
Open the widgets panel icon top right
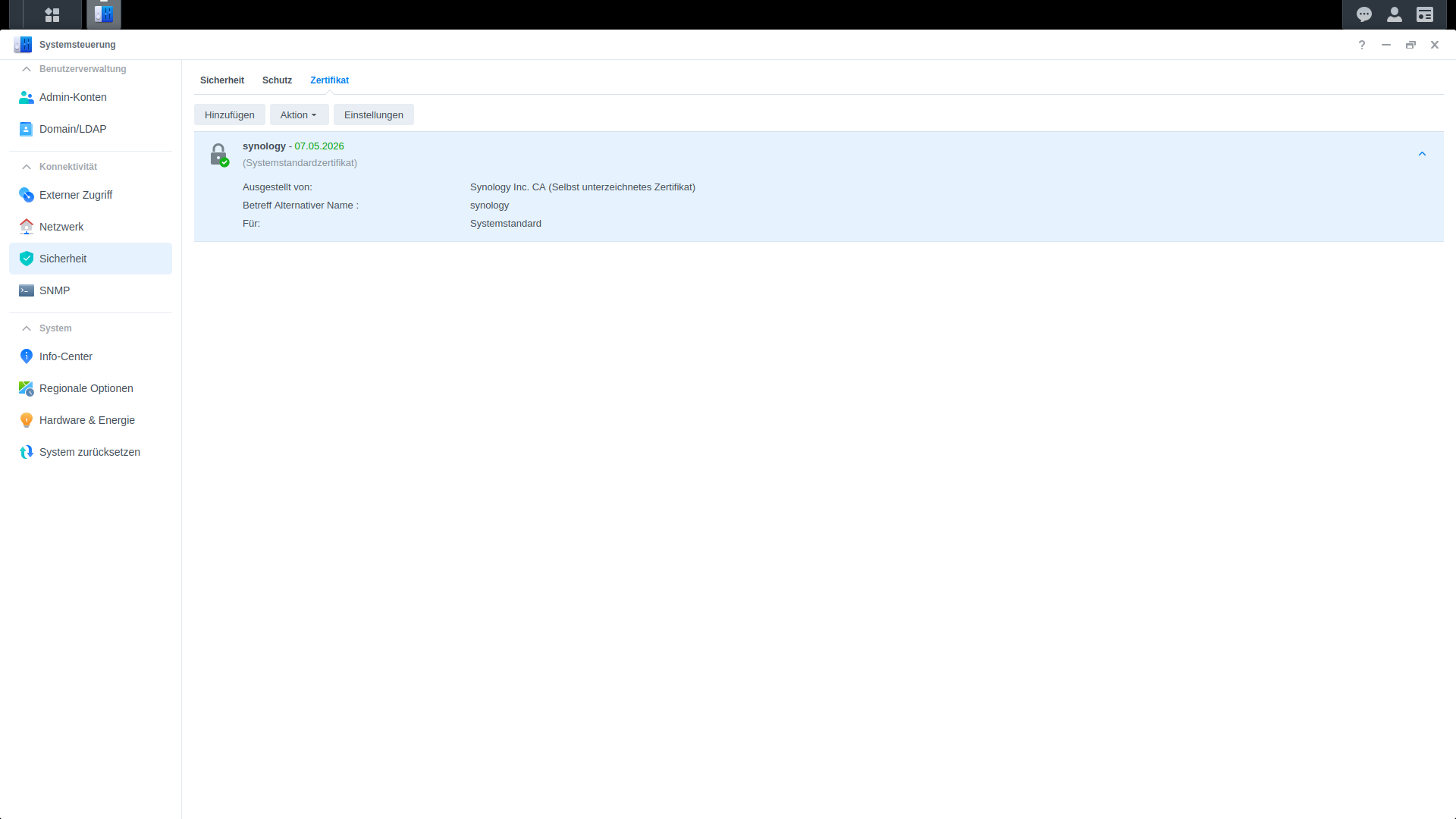pos(1424,14)
